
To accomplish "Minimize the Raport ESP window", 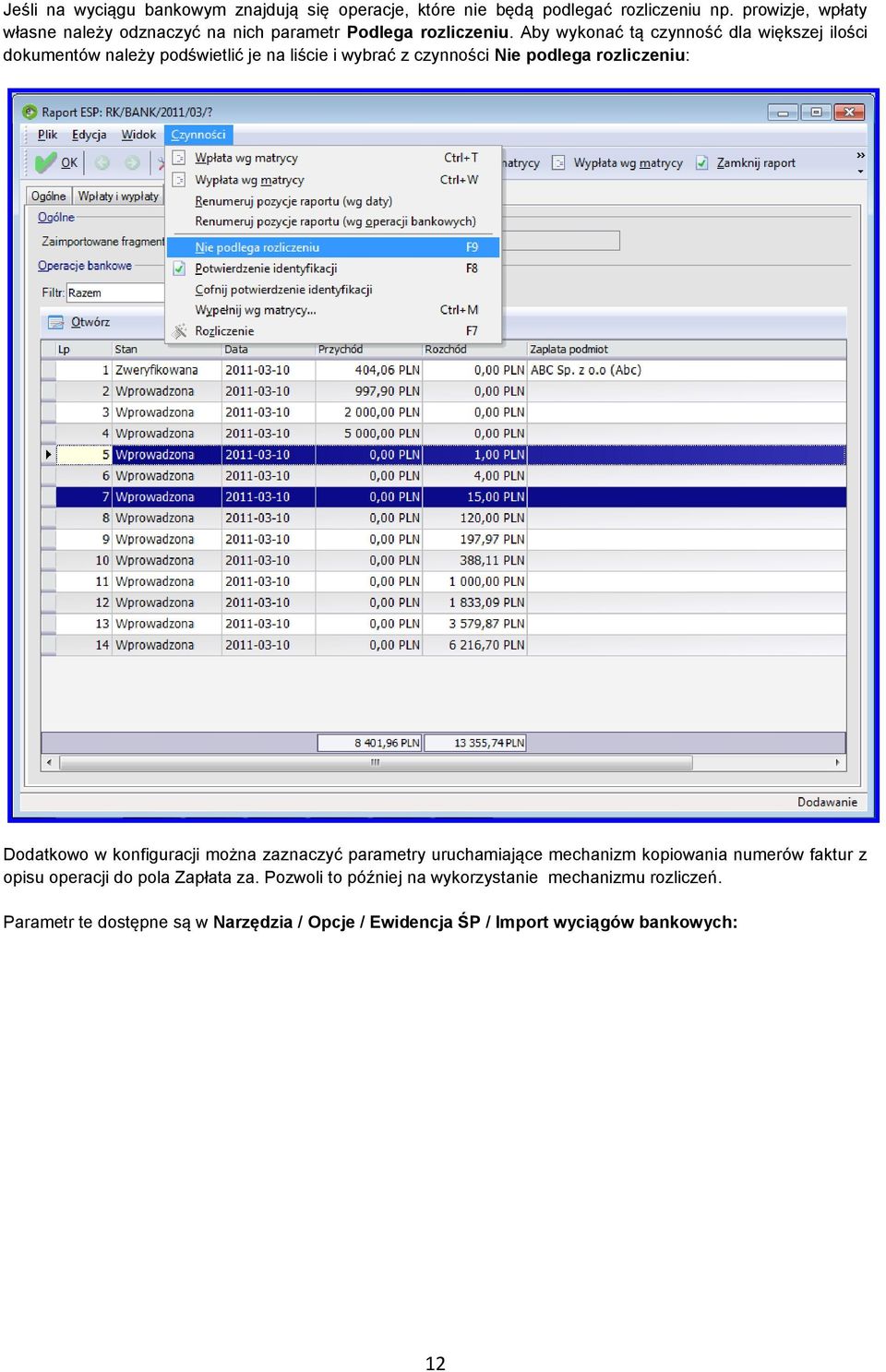I will coord(783,112).
